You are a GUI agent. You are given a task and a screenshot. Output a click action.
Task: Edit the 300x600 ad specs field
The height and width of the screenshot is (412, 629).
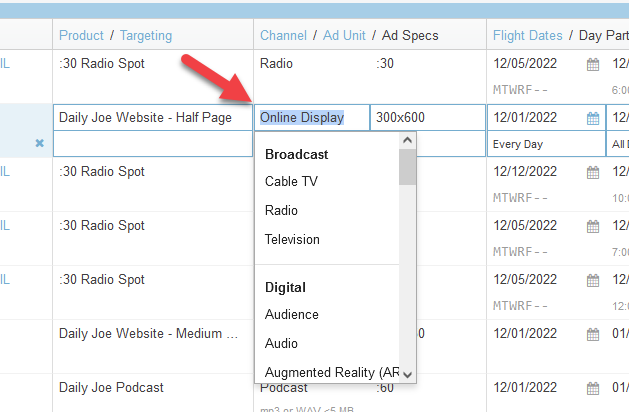[x=427, y=118]
